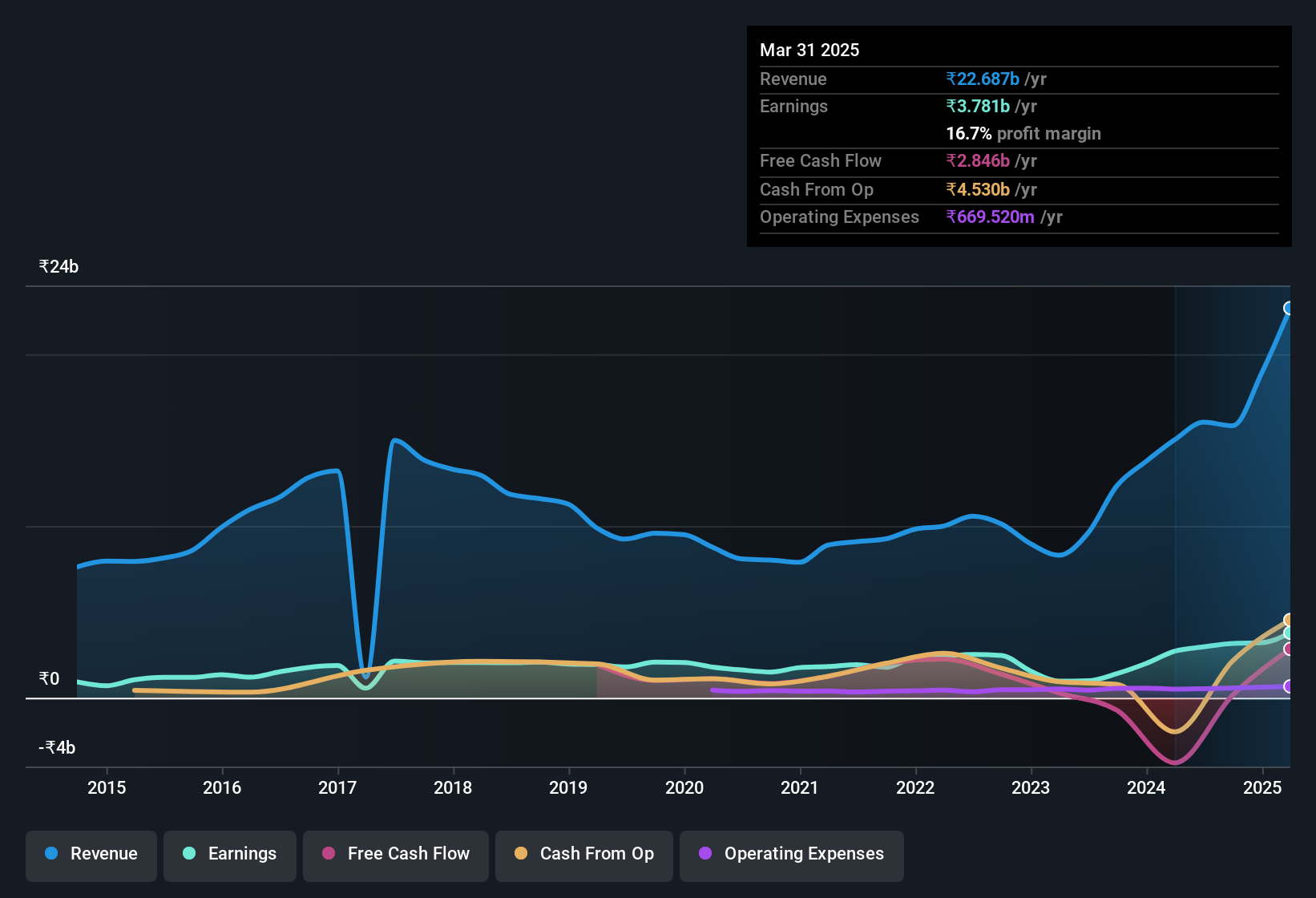Click the ₹3.781b earnings value in tooltip
The width and height of the screenshot is (1316, 898).
click(978, 106)
